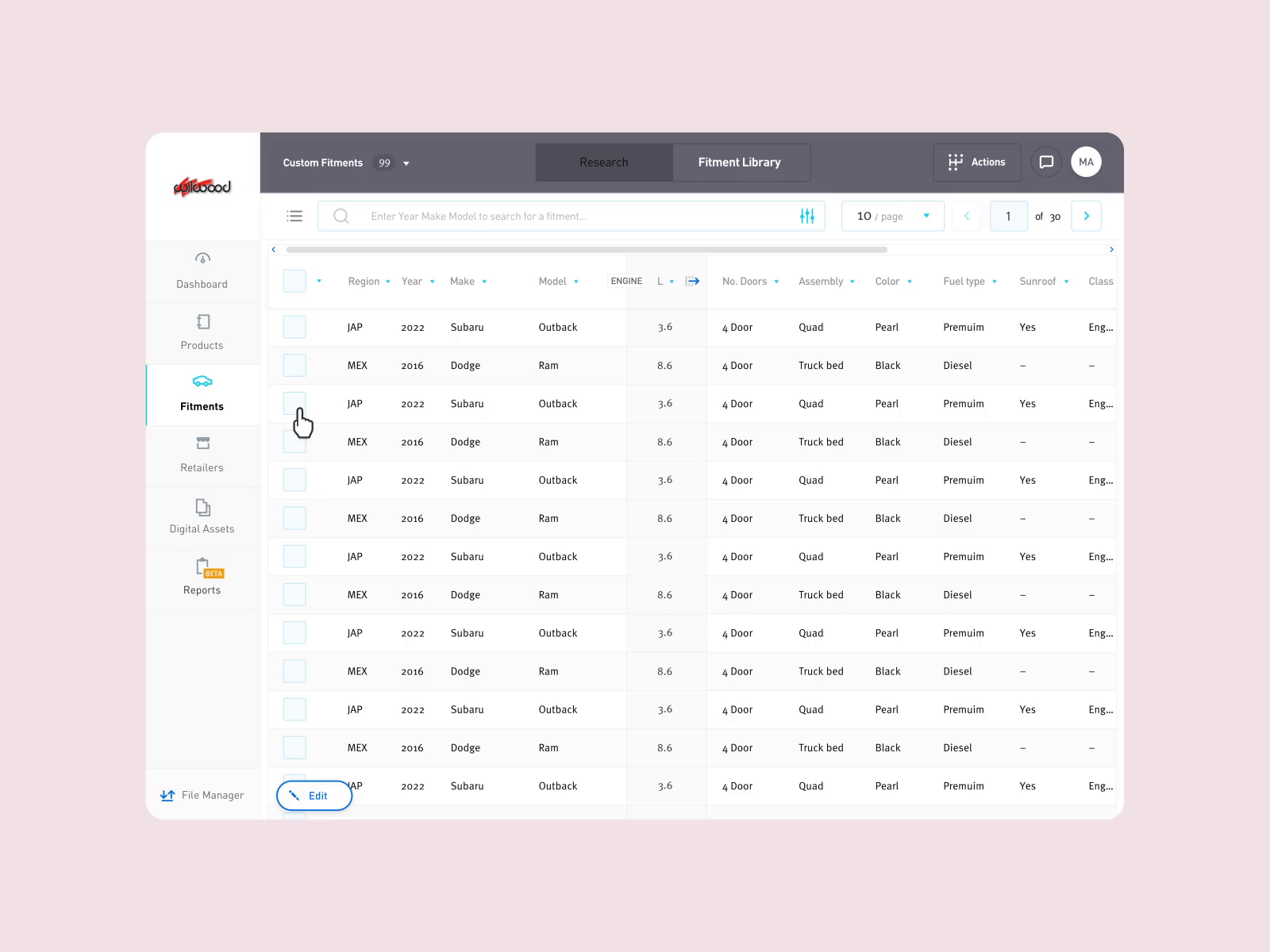
Task: Click the Engine column expand arrow icon
Action: 693,281
